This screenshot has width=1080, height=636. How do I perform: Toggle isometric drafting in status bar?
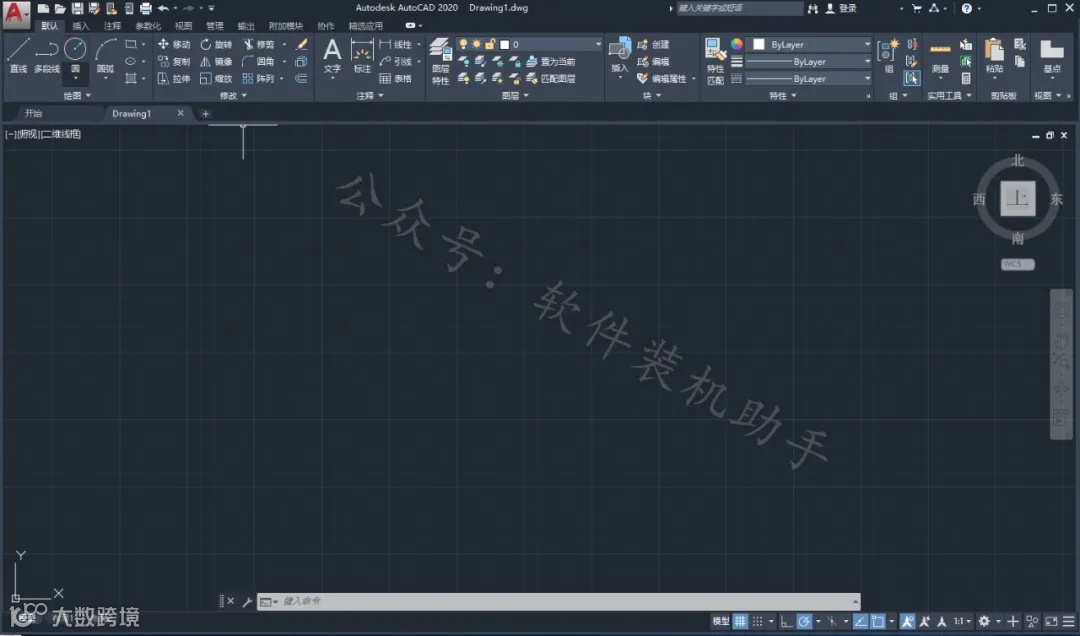coord(832,621)
